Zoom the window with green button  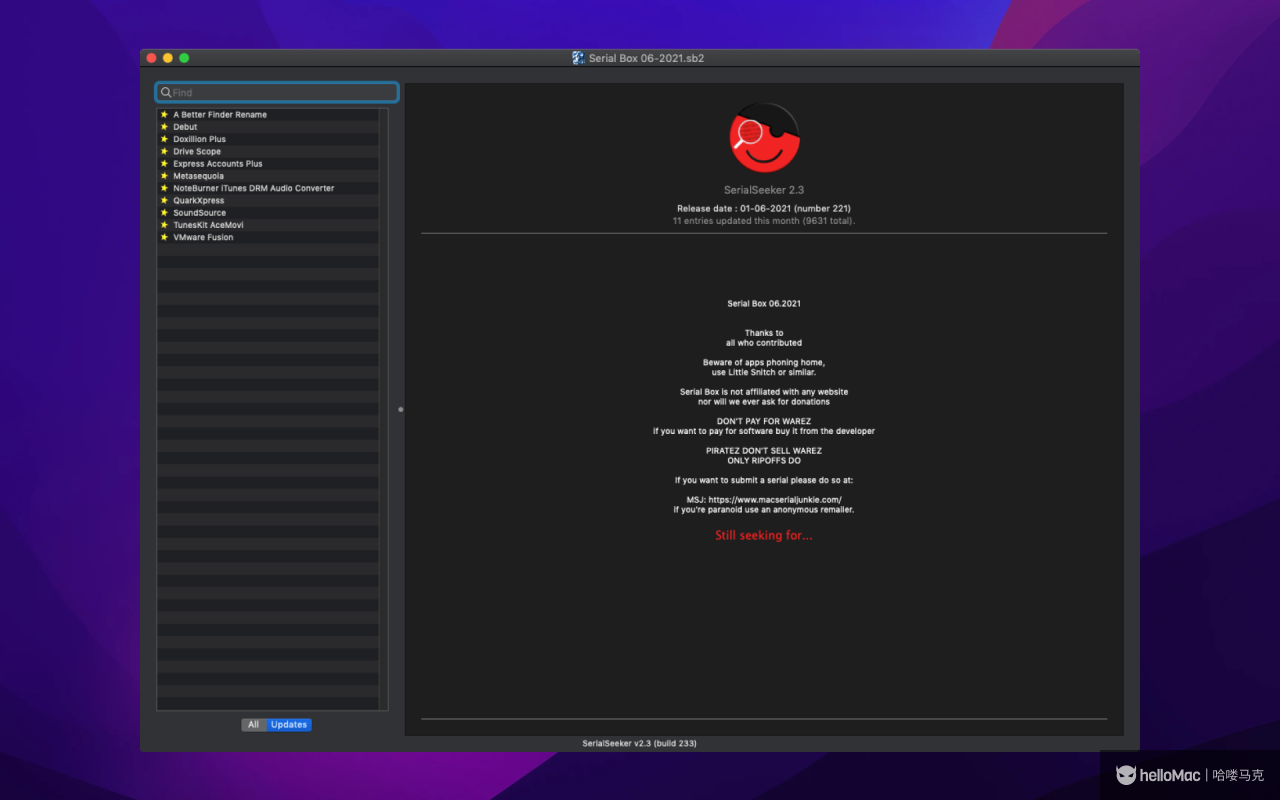(x=184, y=58)
